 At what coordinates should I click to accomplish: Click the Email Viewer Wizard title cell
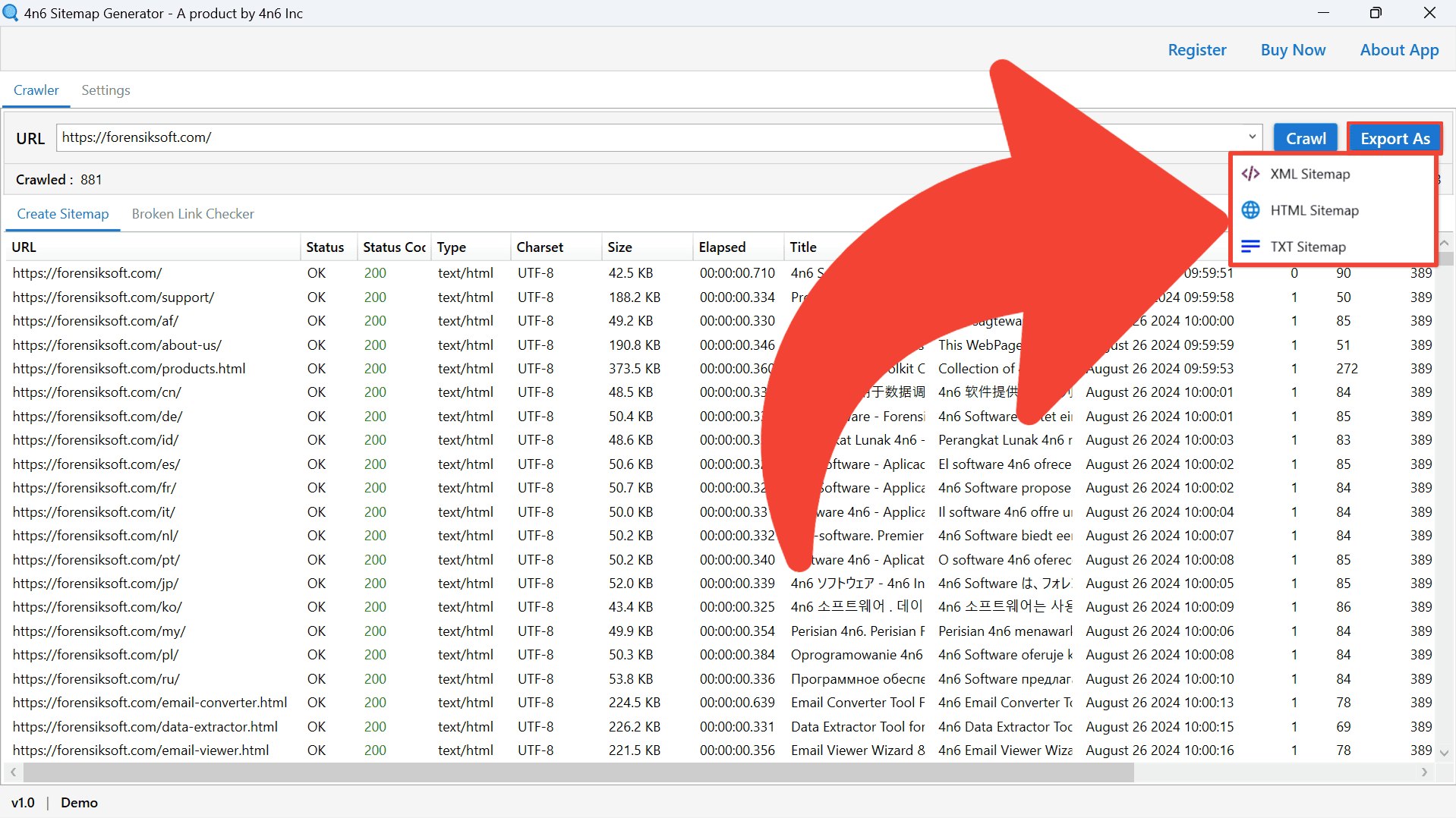click(x=858, y=750)
